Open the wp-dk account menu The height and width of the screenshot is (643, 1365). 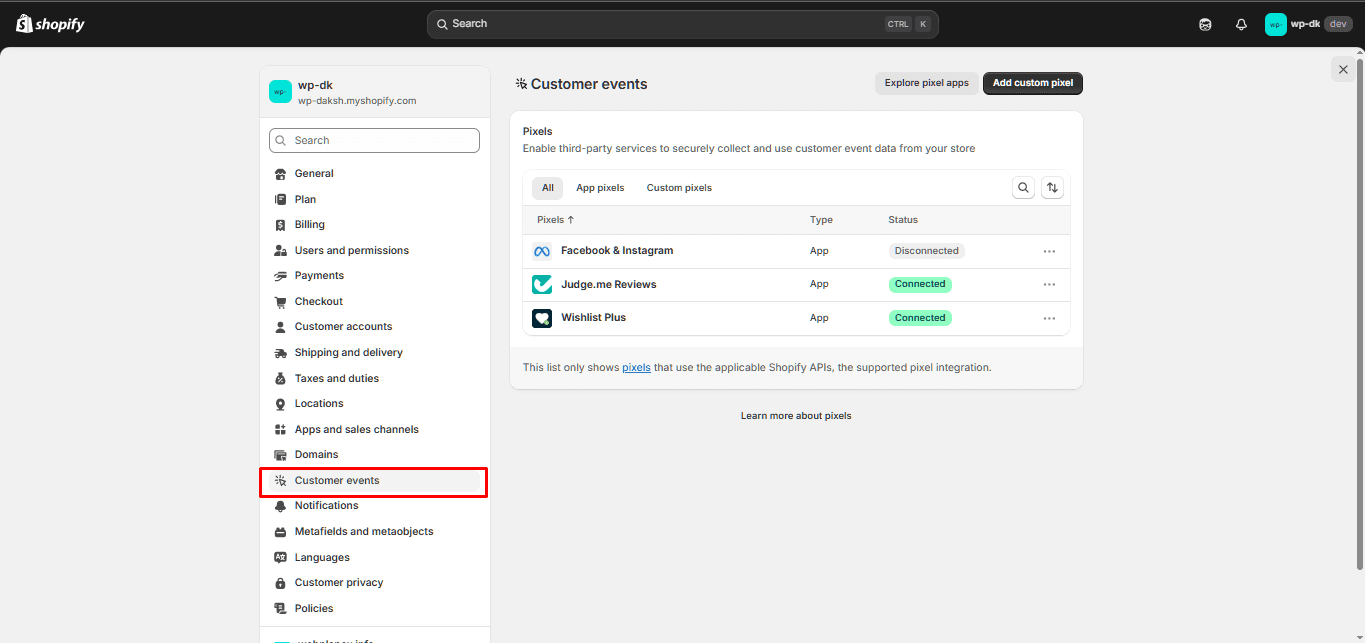tap(1308, 24)
